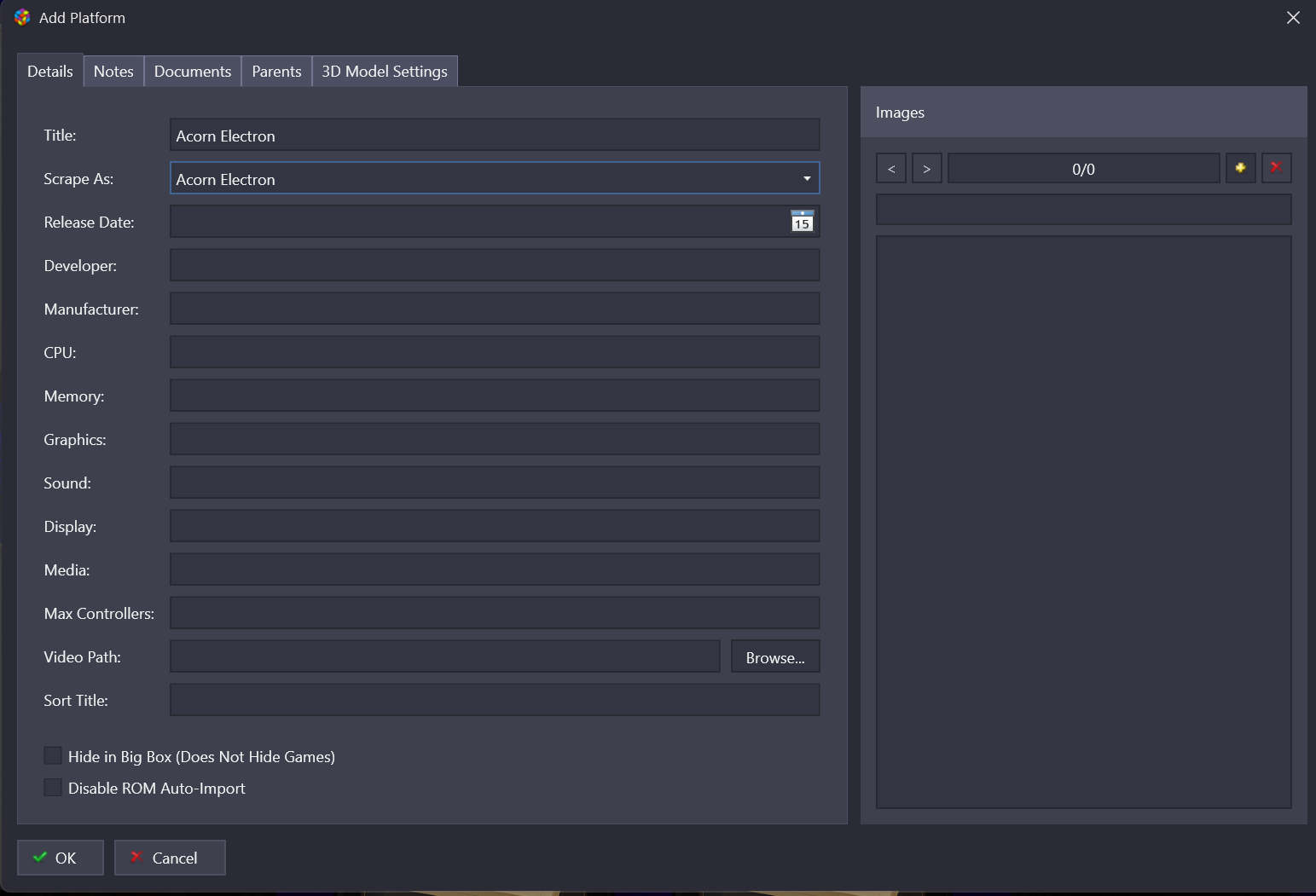Open the 3D Model Settings tab
The width and height of the screenshot is (1316, 896).
[x=384, y=72]
